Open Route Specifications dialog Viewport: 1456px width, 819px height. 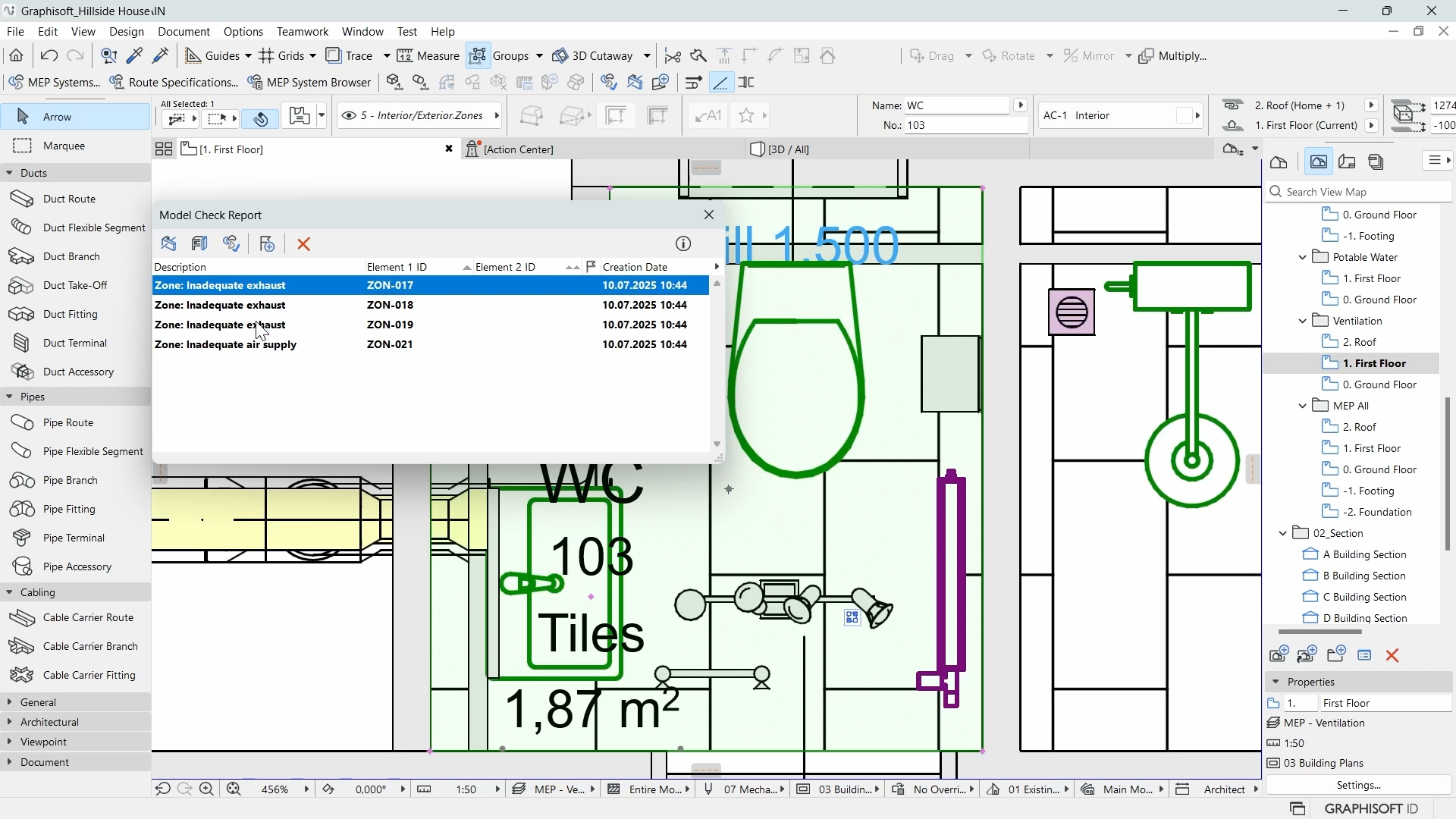[x=174, y=82]
